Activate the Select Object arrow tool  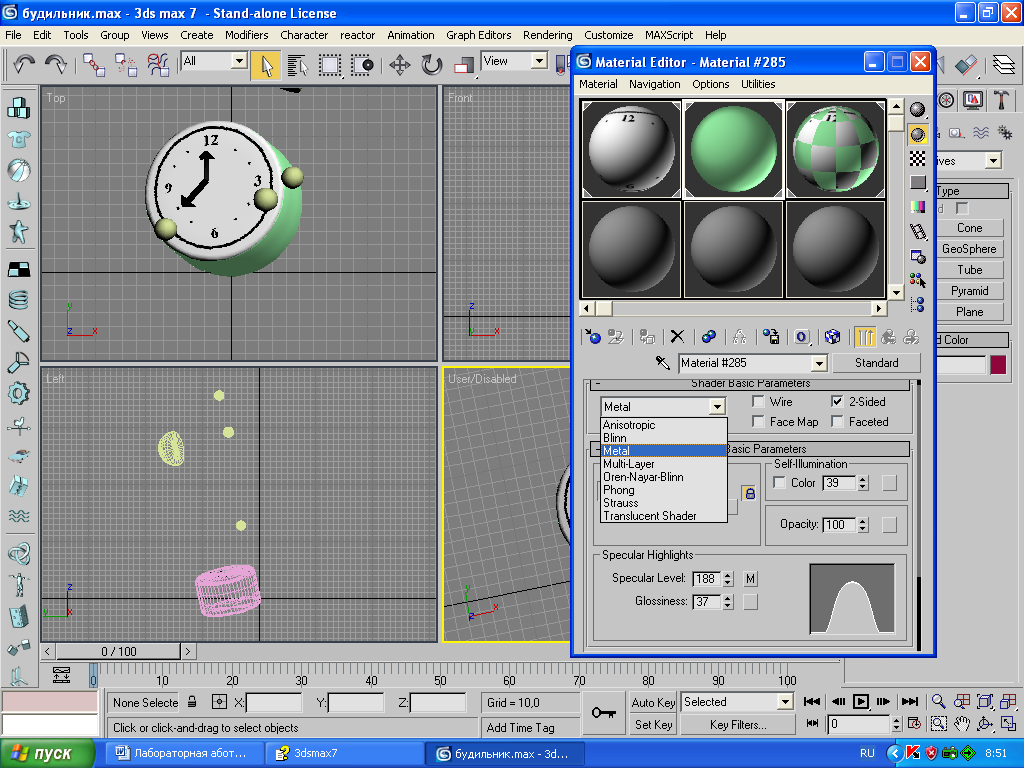coord(266,65)
